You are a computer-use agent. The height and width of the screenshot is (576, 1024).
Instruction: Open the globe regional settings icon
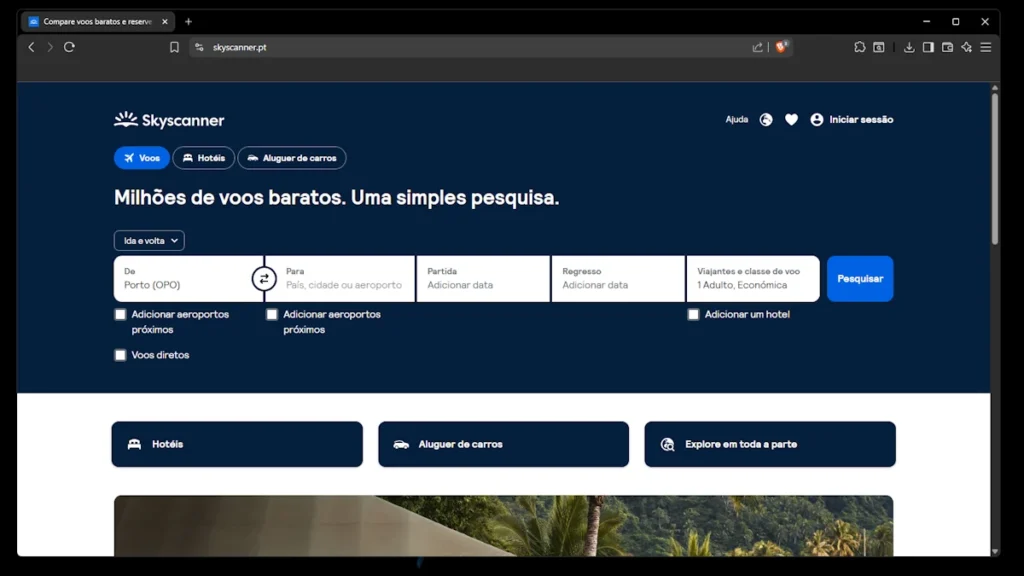(766, 120)
